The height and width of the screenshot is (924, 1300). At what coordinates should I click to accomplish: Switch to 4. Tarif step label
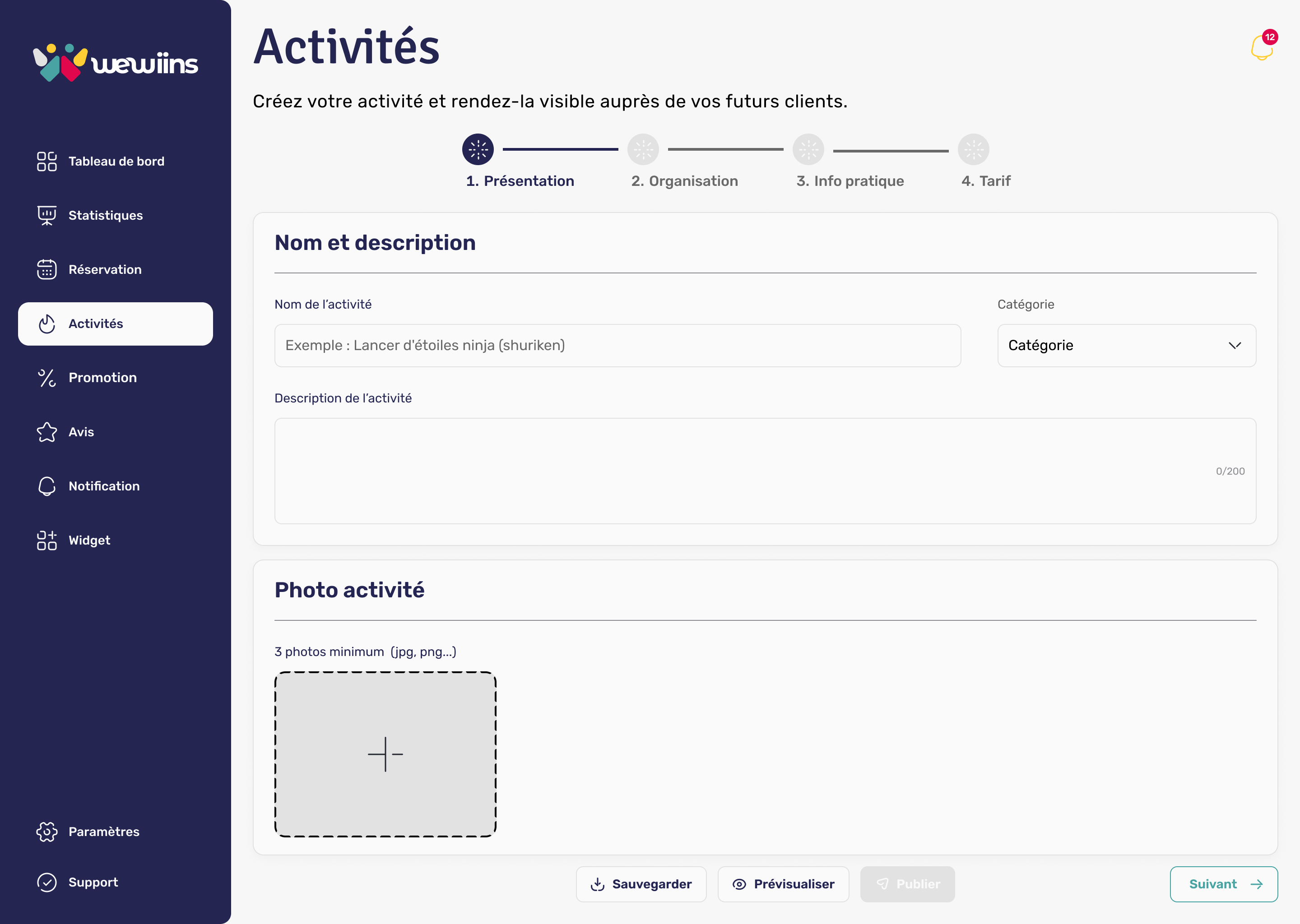pyautogui.click(x=986, y=181)
